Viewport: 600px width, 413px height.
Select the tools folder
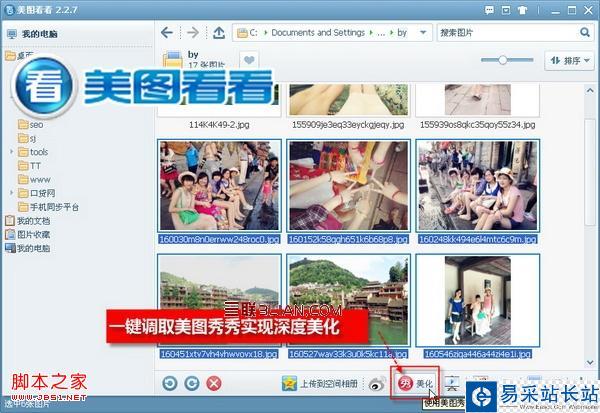tap(33, 152)
